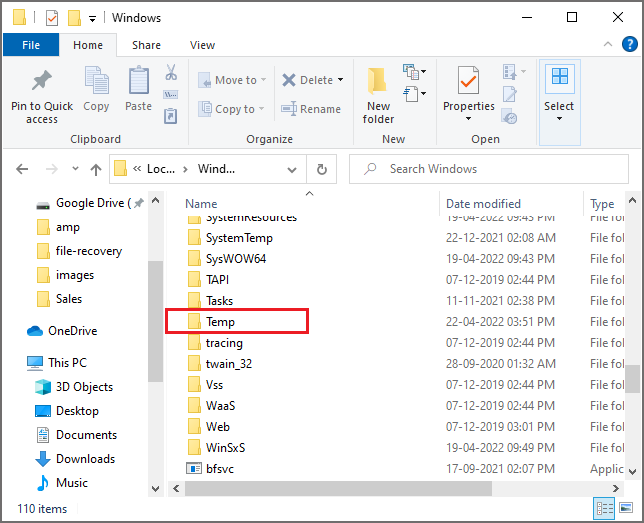
Task: Click the horizontal scrollbar thumb
Action: tap(338, 488)
